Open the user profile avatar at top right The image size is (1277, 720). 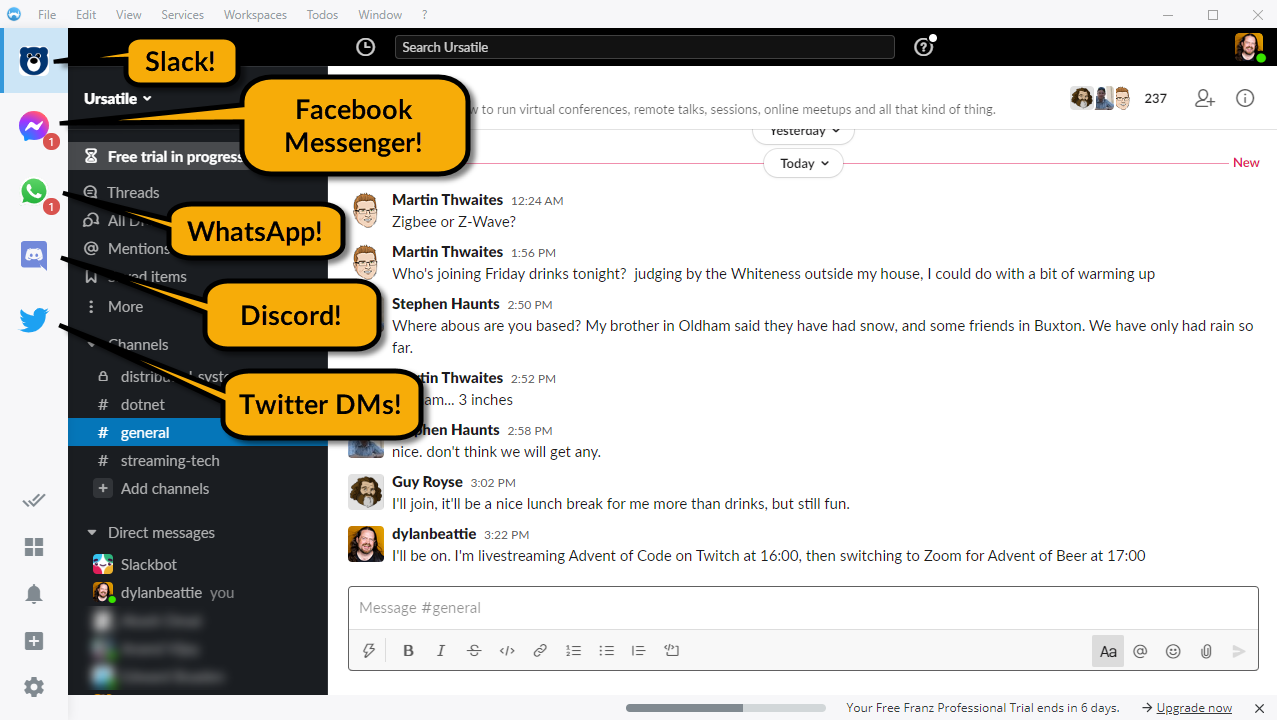tap(1248, 47)
